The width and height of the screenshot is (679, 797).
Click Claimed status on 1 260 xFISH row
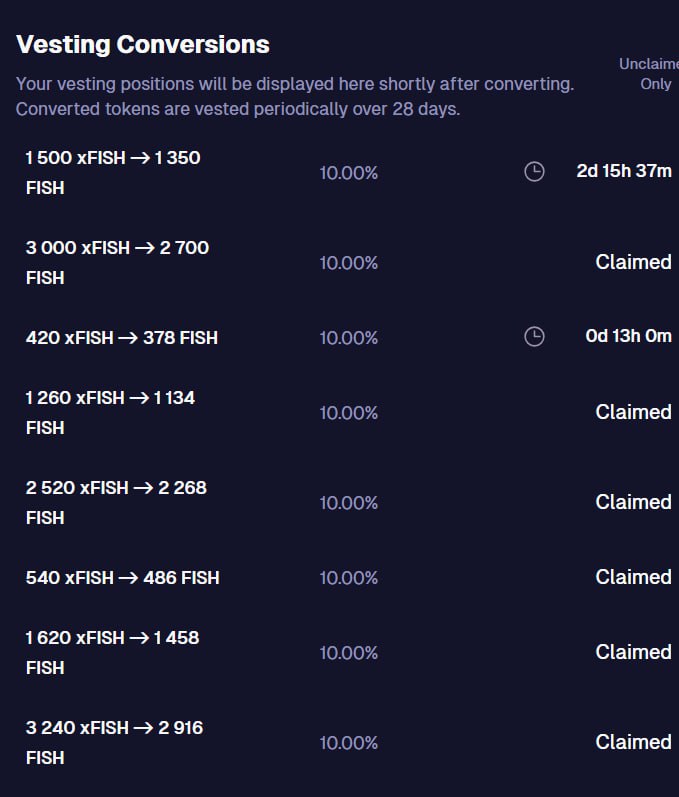point(633,412)
